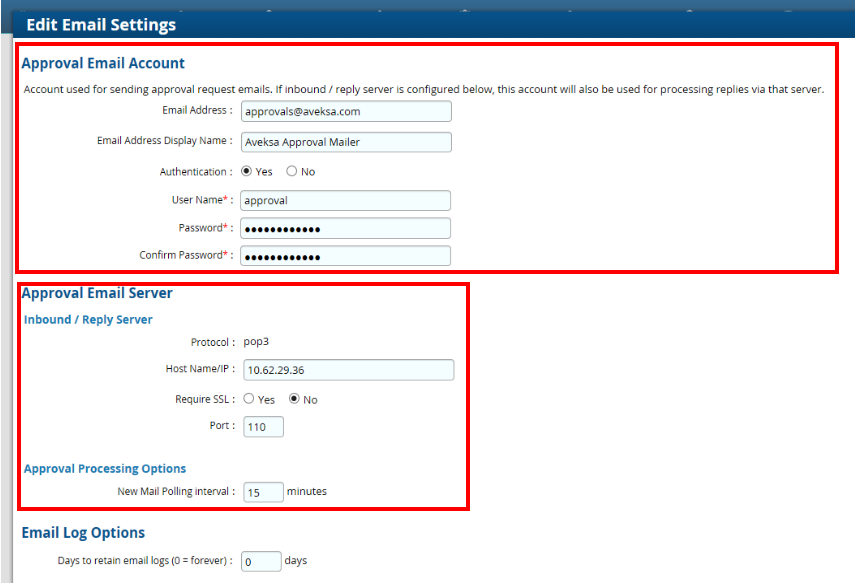Image resolution: width=855 pixels, height=583 pixels.
Task: Click the Edit Email Settings title bar
Action: coord(98,23)
